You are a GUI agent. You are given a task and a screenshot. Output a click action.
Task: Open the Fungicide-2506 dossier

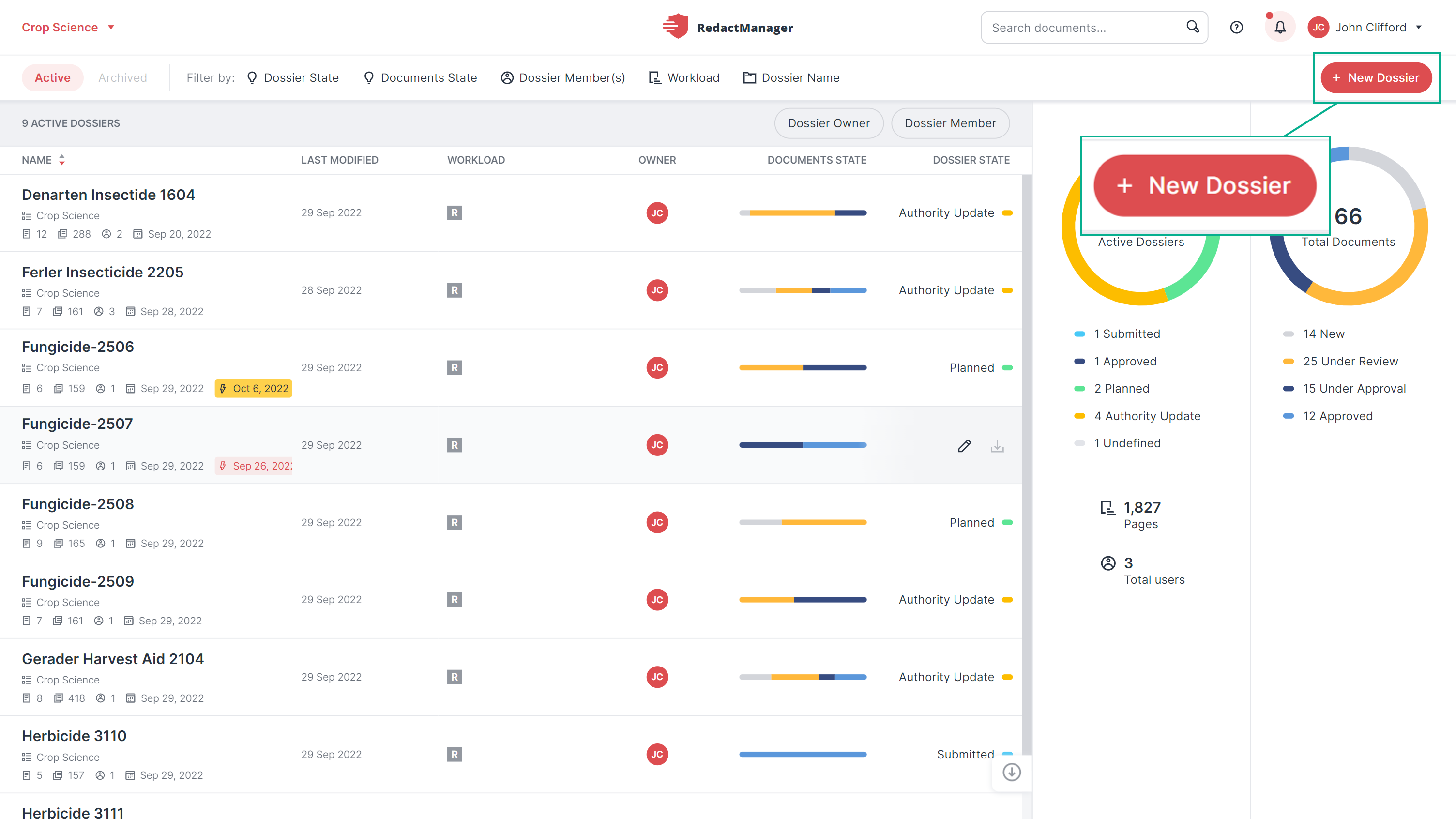click(x=77, y=347)
